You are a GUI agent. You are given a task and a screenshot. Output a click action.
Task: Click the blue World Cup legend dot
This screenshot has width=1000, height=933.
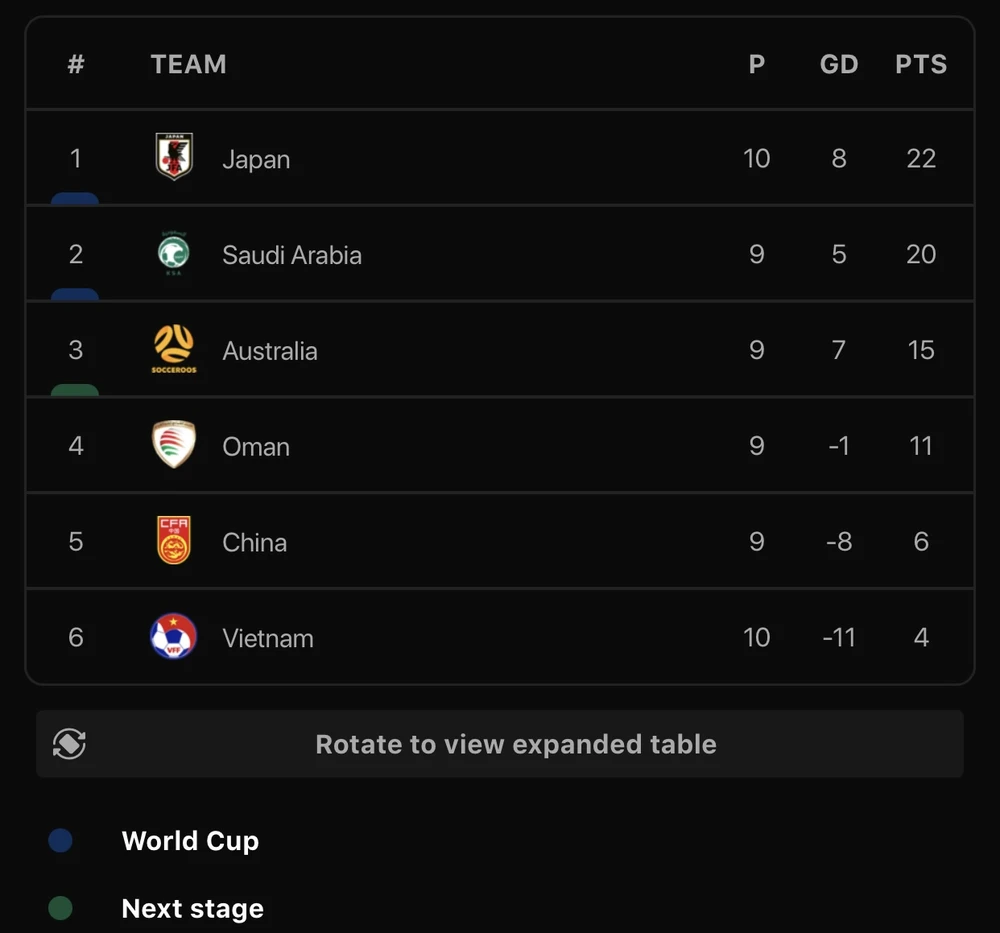[x=60, y=841]
